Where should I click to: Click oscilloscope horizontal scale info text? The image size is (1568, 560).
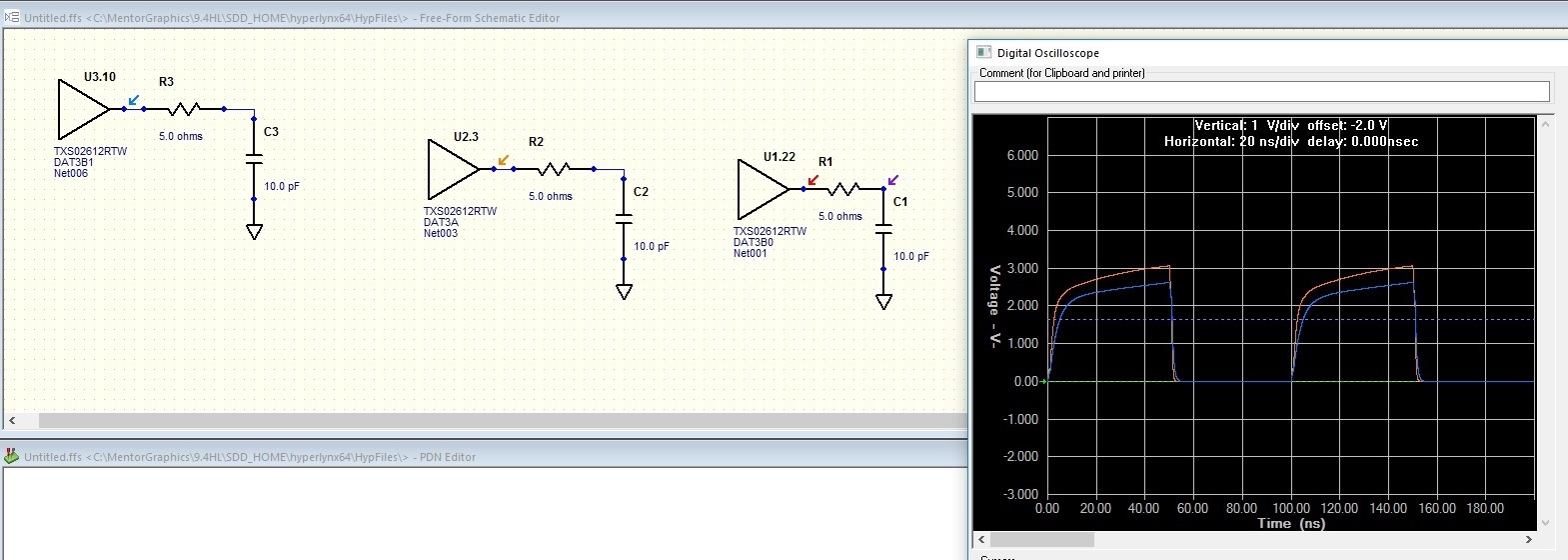(1291, 141)
